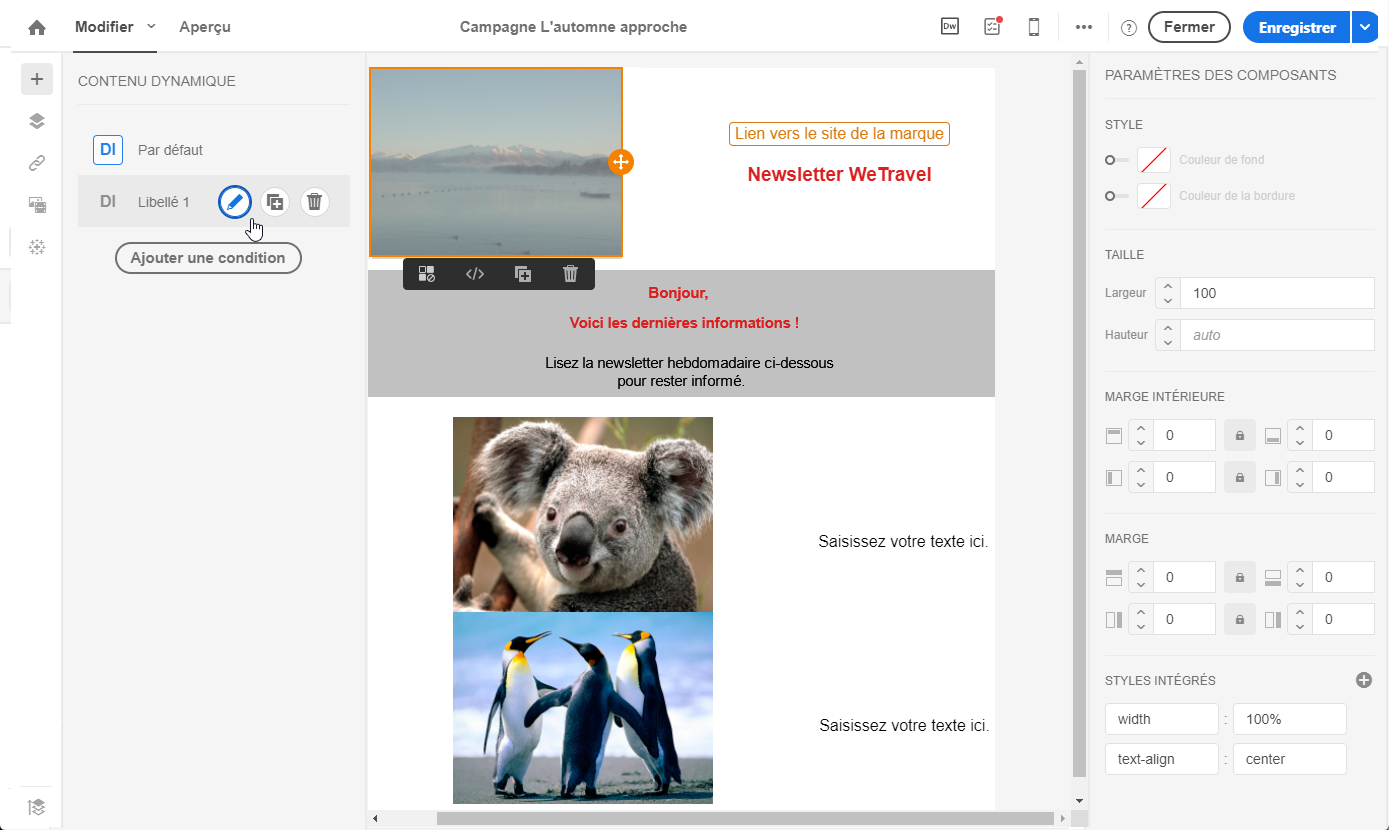Click the orange move handle on the lake image
The width and height of the screenshot is (1389, 830).
coord(621,162)
